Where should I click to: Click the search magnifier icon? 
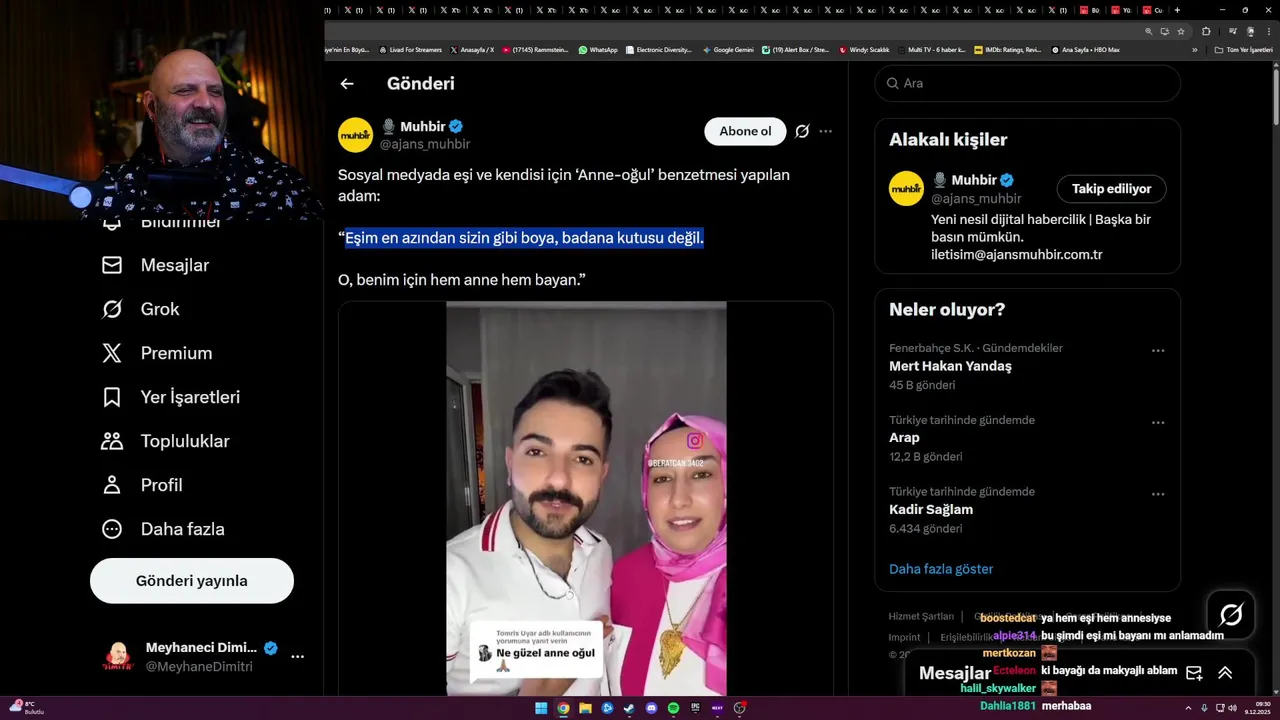click(x=892, y=83)
